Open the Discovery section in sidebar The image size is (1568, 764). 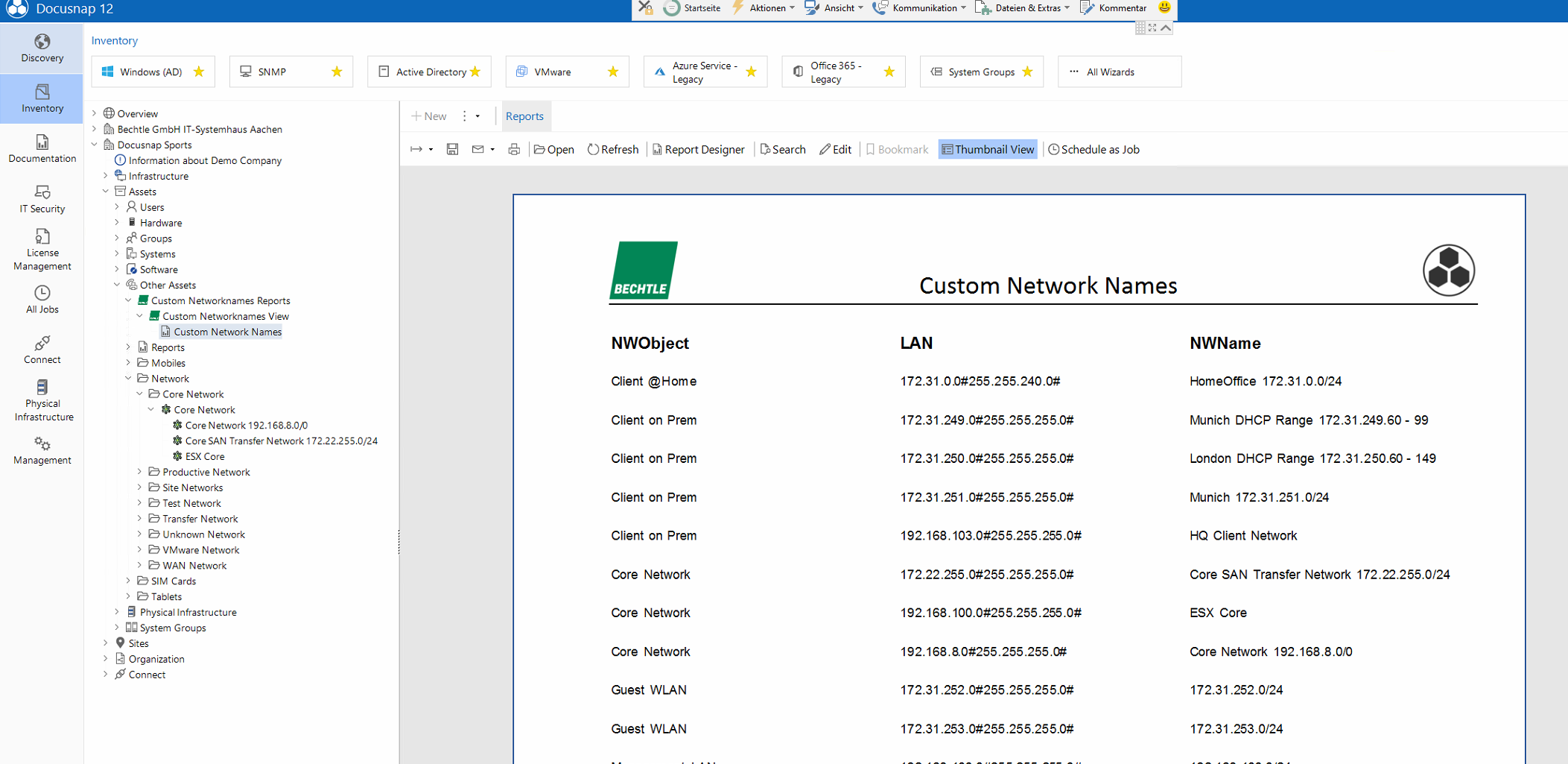coord(42,48)
